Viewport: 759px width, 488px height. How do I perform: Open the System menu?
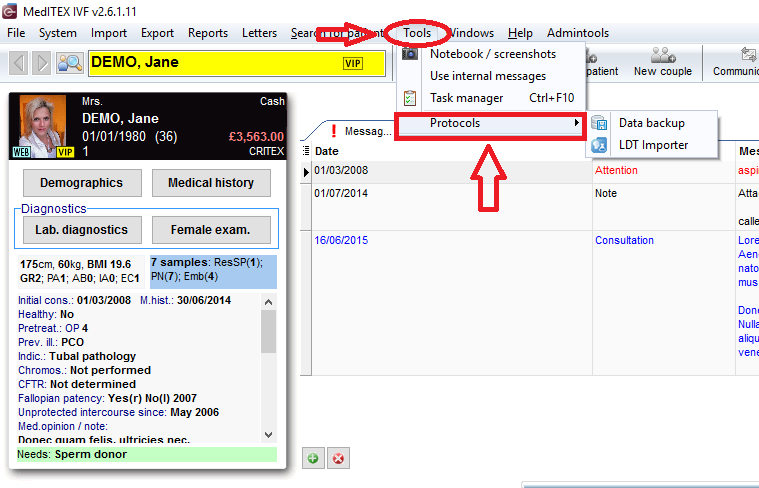tap(58, 33)
